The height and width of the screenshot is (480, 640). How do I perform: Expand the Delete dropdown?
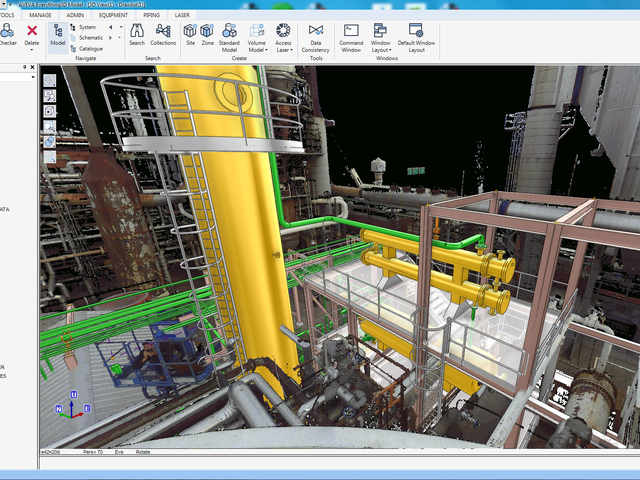click(x=32, y=50)
